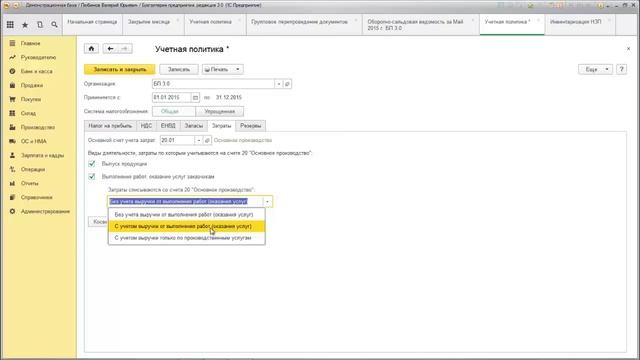Toggle Выполнение работ, оказание услуг checkbox
640x360 pixels.
click(x=92, y=176)
